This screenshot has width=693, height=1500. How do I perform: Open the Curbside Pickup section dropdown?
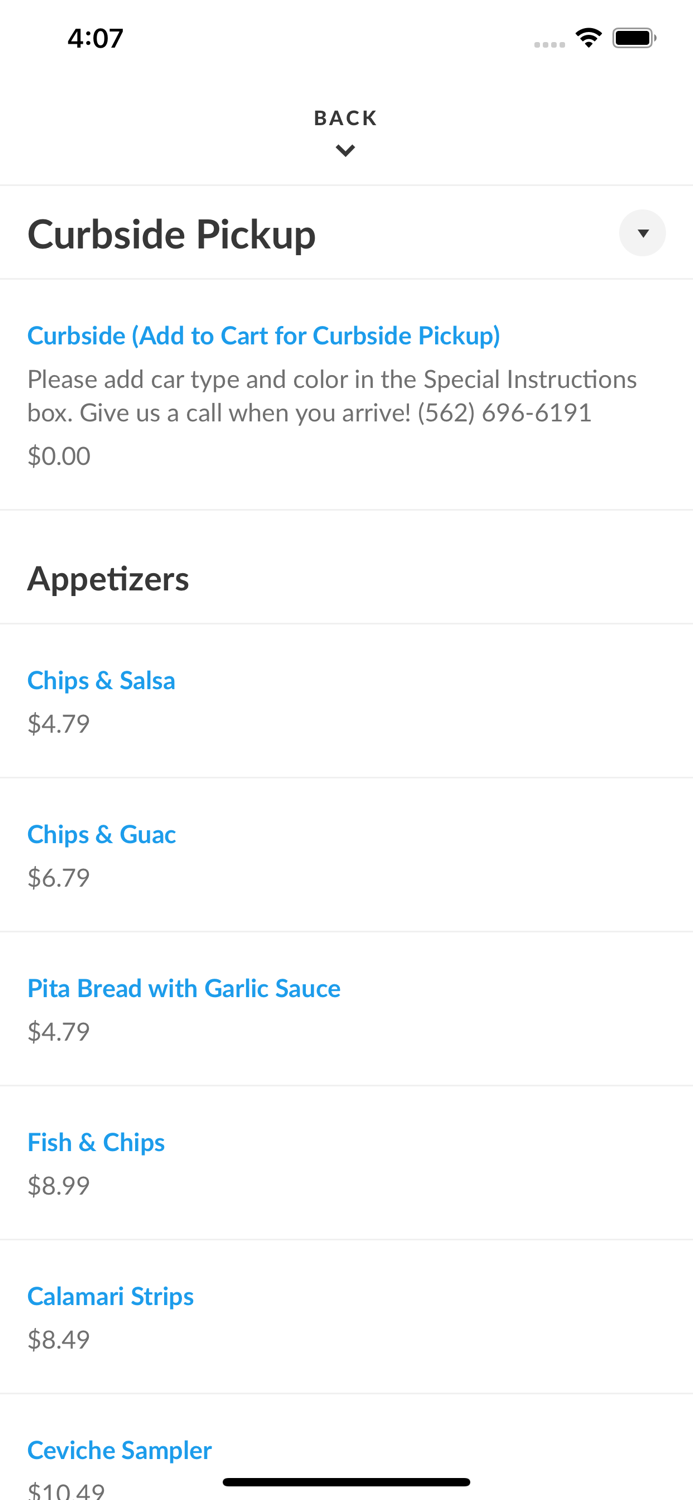tap(643, 233)
